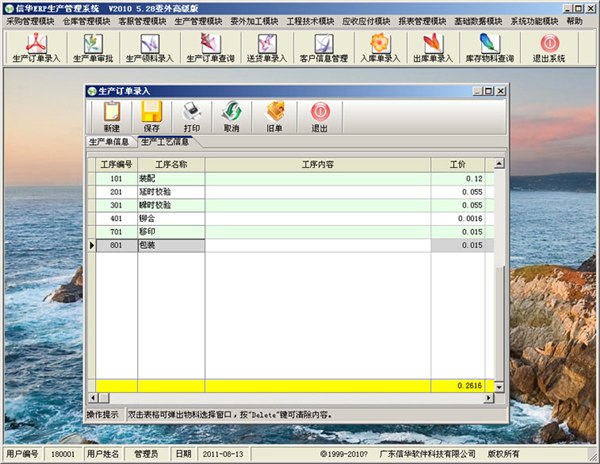The image size is (600, 464).
Task: Open 库存物料查询 from the toolbar
Action: click(489, 48)
